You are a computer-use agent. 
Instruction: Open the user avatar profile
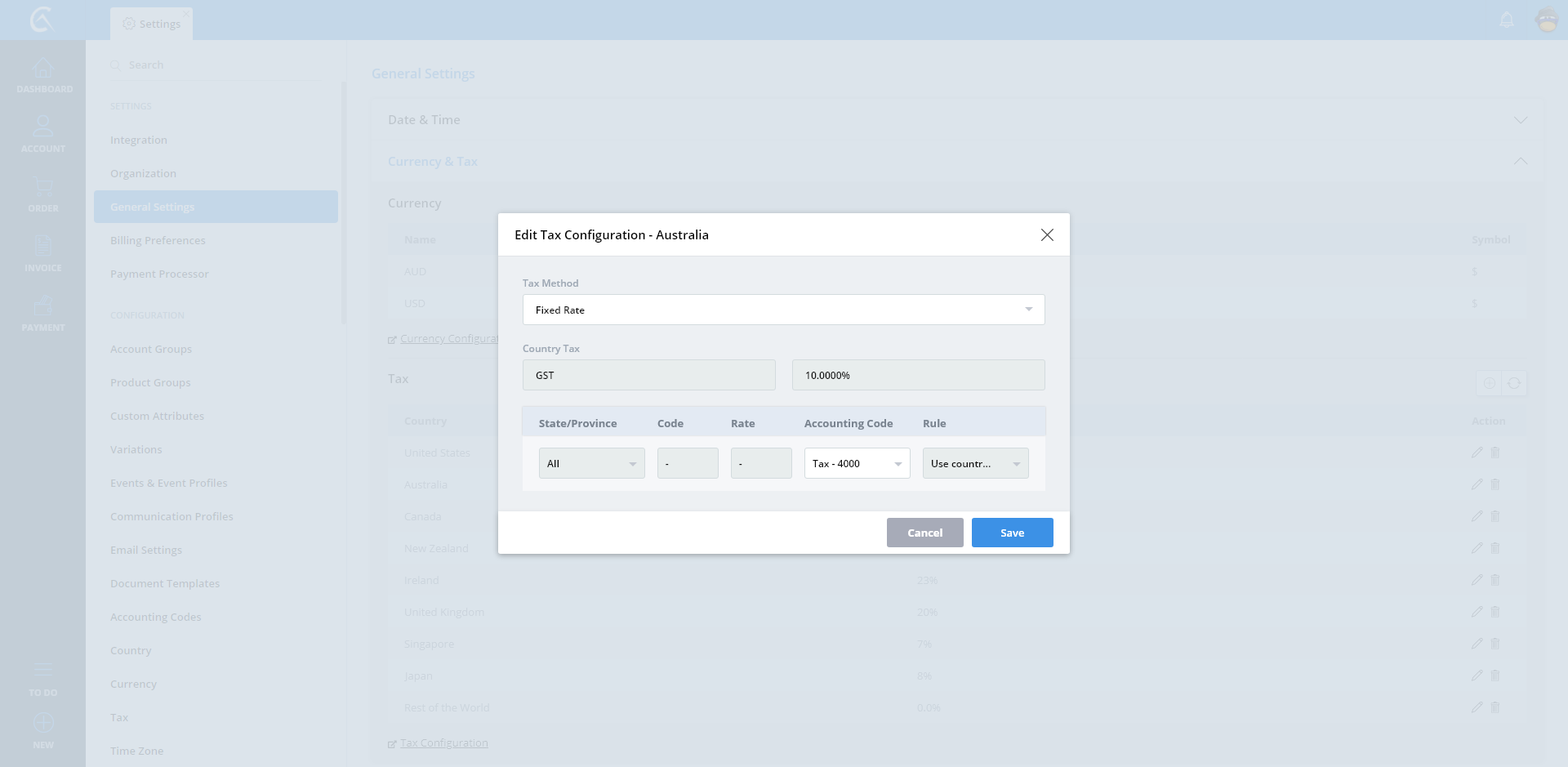pos(1547,20)
